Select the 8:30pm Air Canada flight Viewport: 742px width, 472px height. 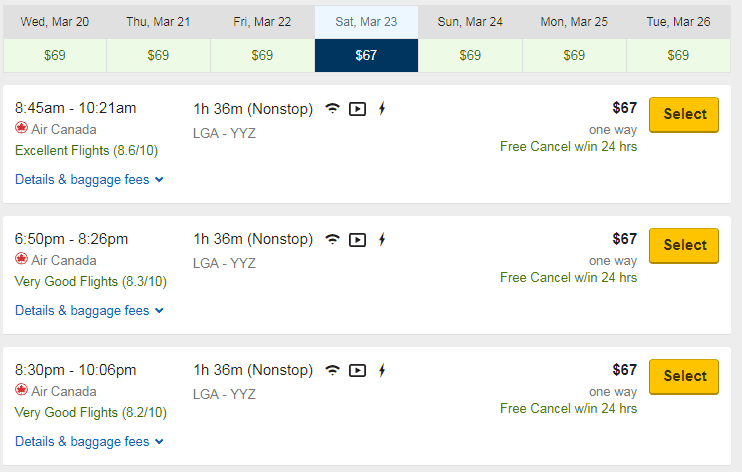684,377
